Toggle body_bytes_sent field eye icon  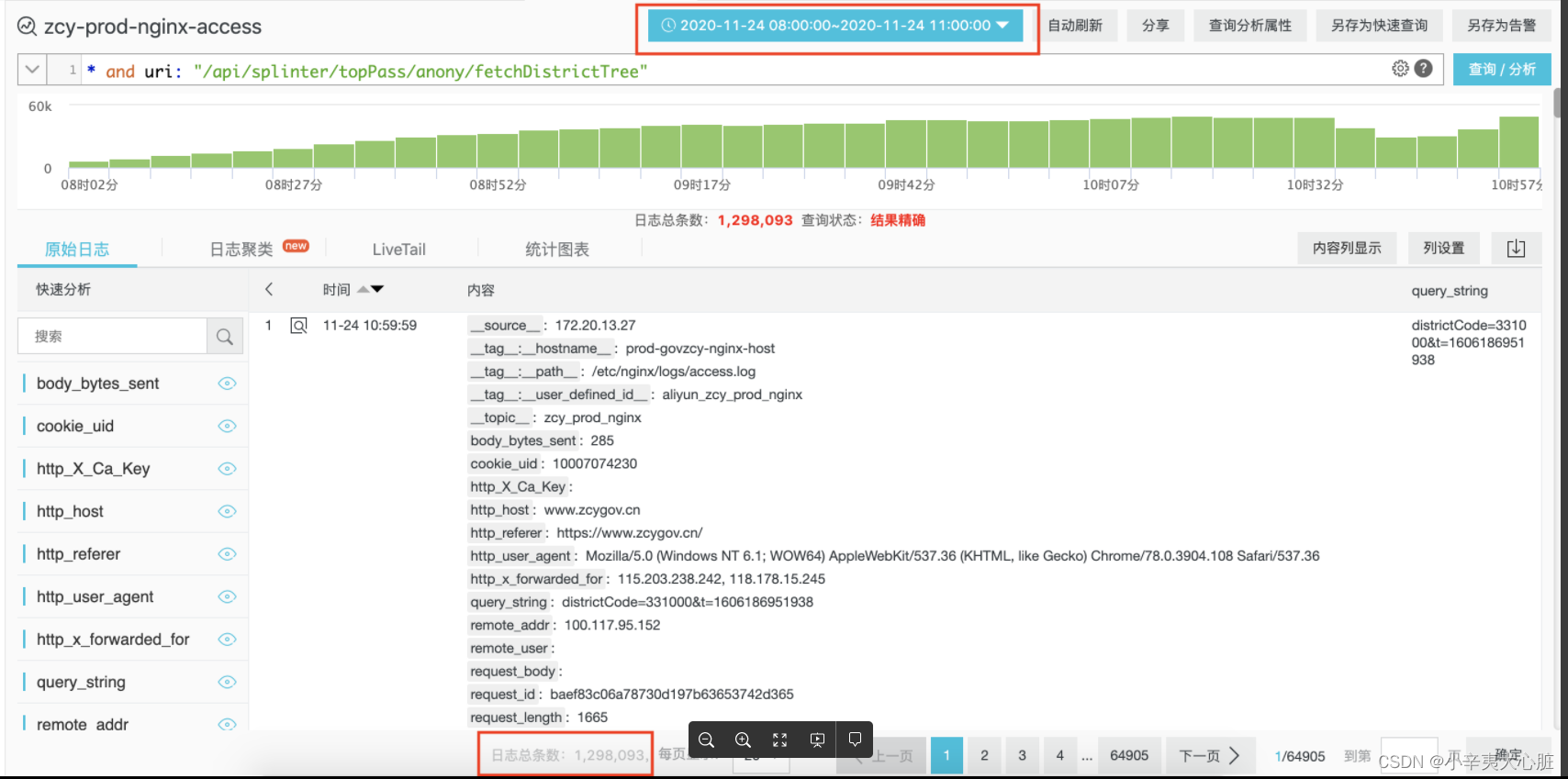[227, 384]
